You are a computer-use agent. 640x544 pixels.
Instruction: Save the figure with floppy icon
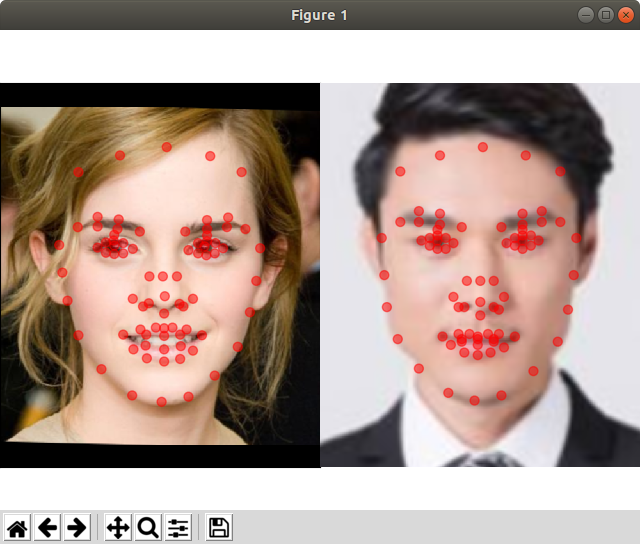[219, 528]
